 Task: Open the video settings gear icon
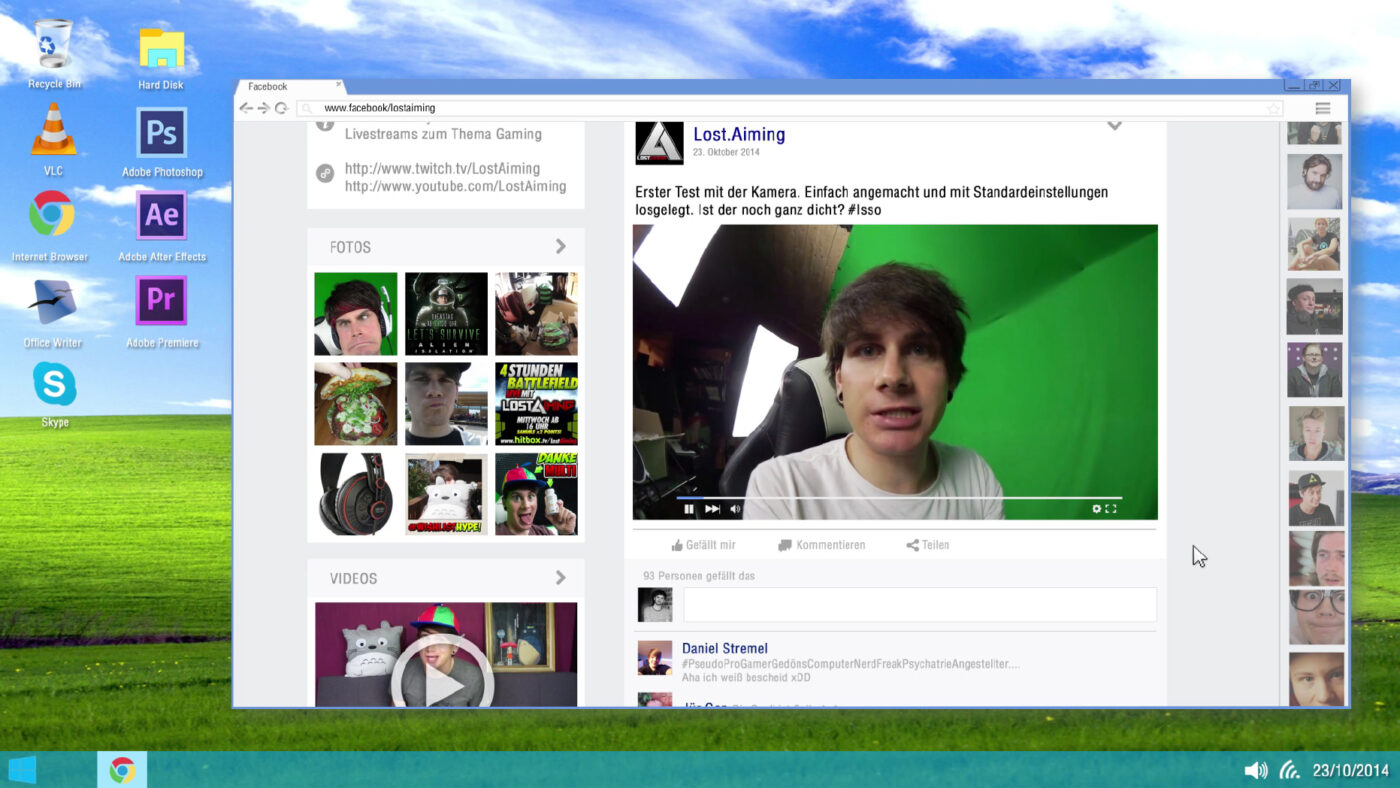click(1096, 509)
